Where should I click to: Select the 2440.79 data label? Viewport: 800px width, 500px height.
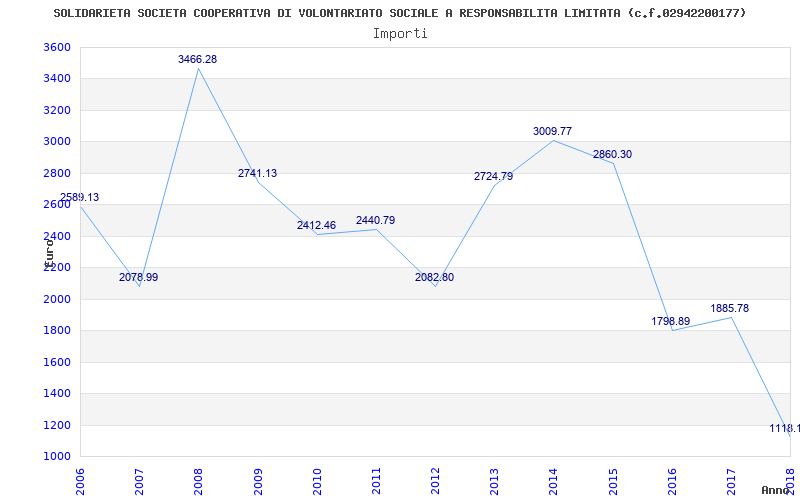(376, 220)
